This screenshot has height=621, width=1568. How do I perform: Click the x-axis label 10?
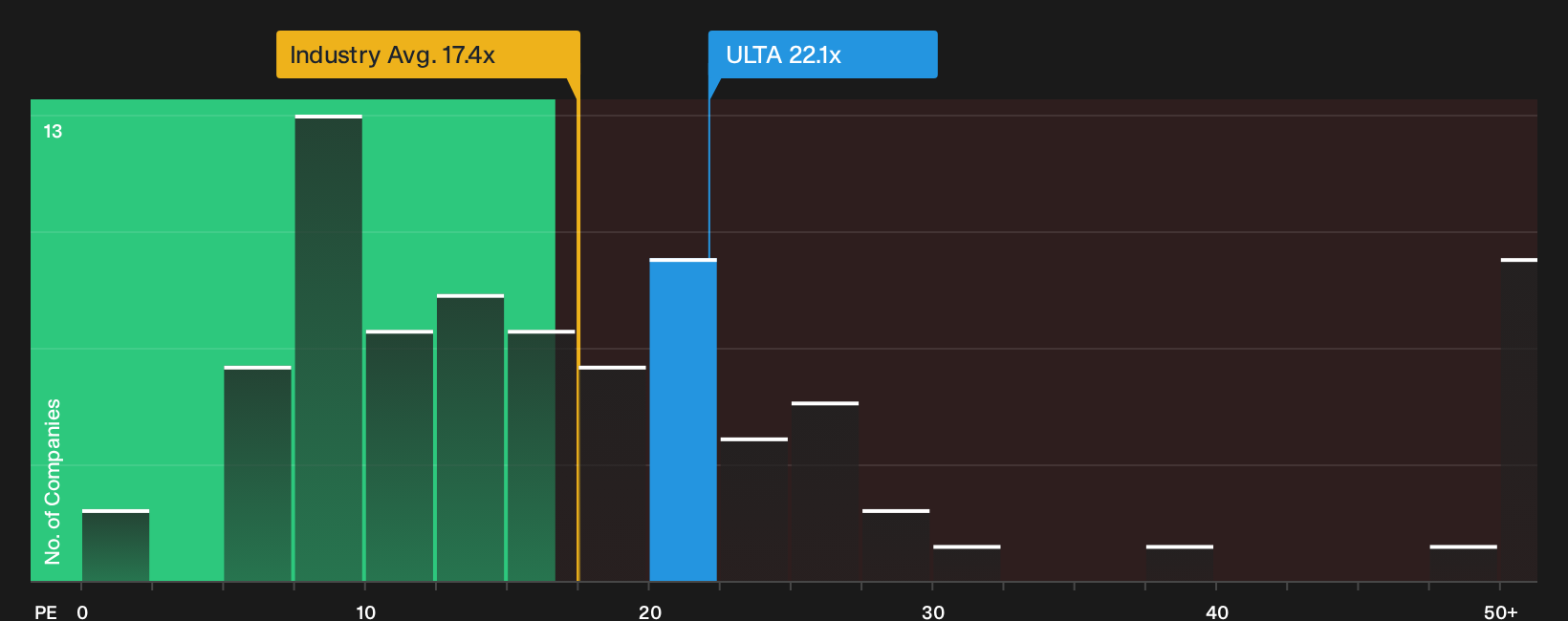point(365,611)
